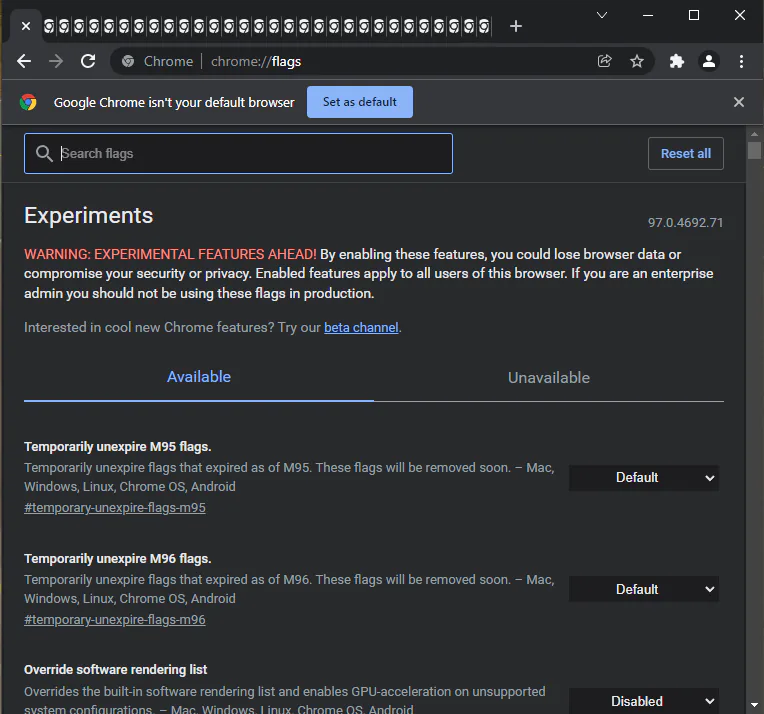Click Reset all button
Screen dimensions: 764x714
(686, 154)
